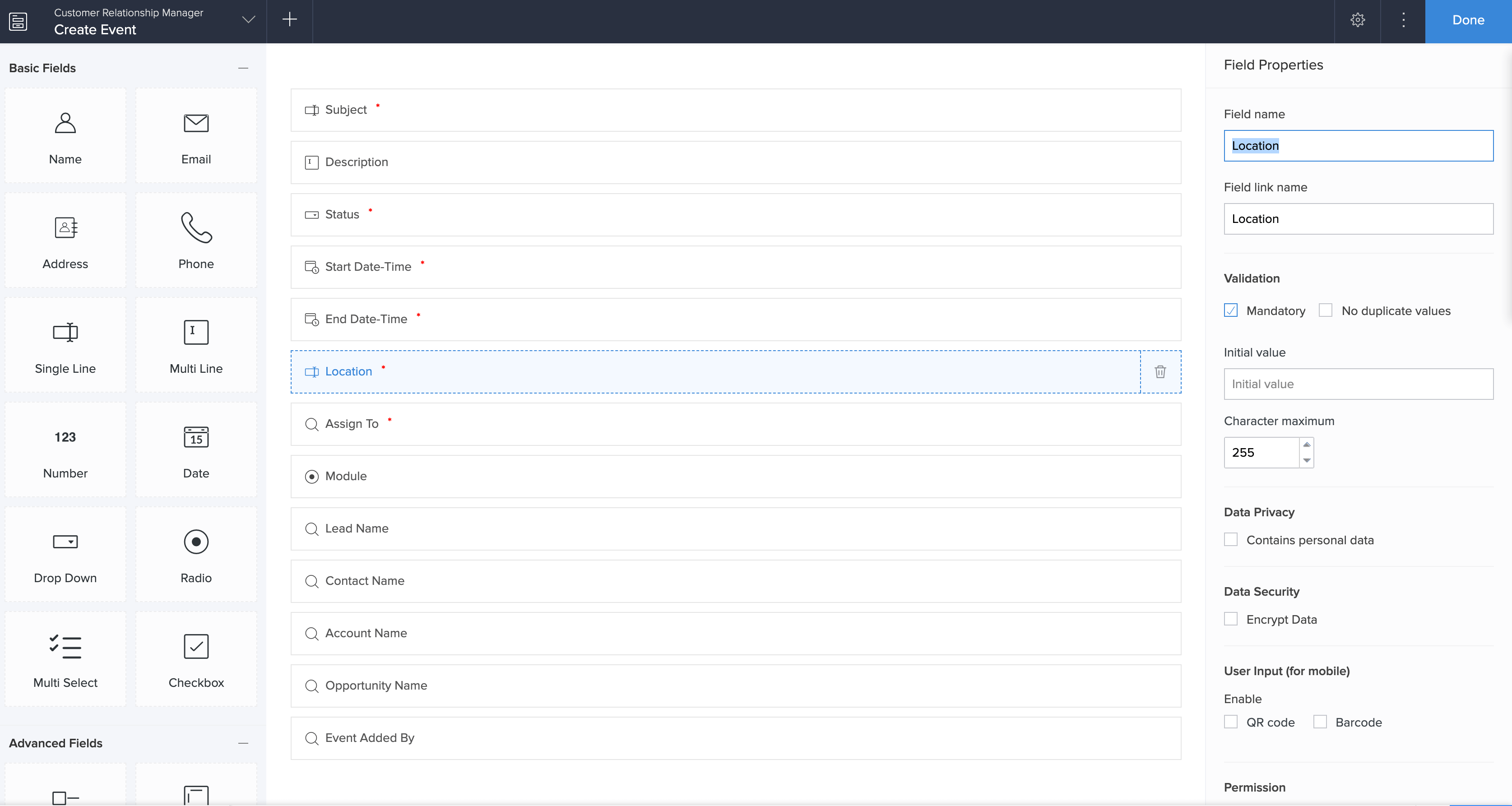Click the Done button
This screenshot has height=806, width=1512.
click(1468, 20)
